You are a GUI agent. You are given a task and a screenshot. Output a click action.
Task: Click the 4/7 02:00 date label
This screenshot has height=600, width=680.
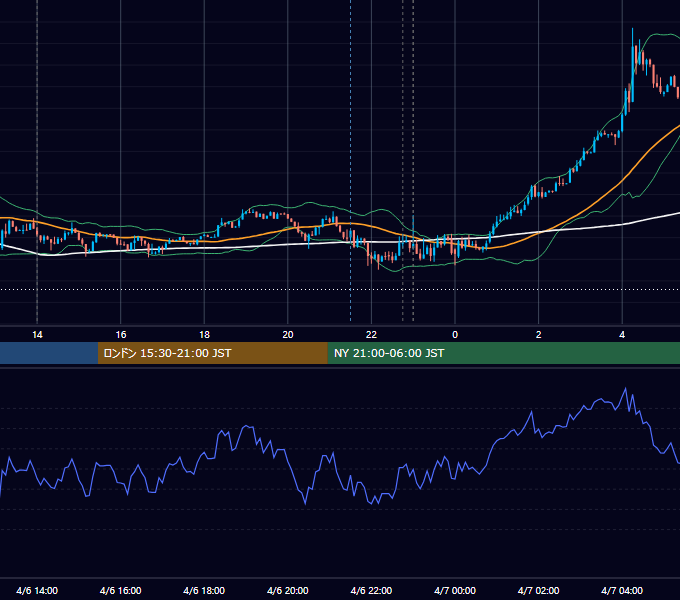538,590
